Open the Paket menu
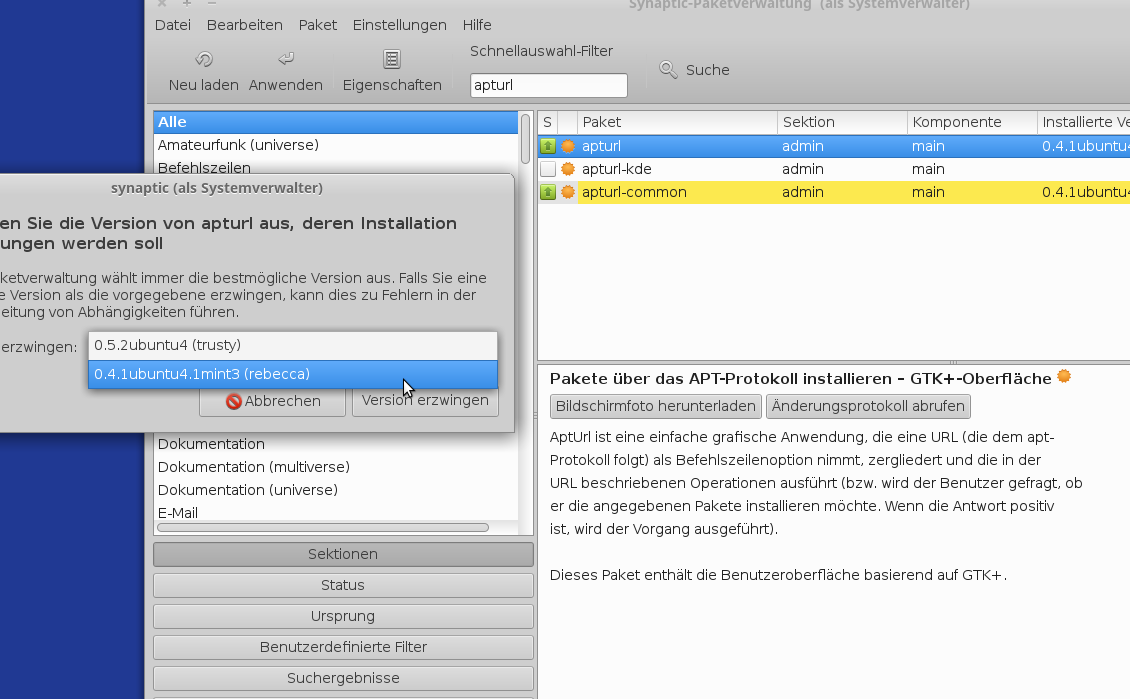Viewport: 1130px width, 699px height. tap(318, 25)
